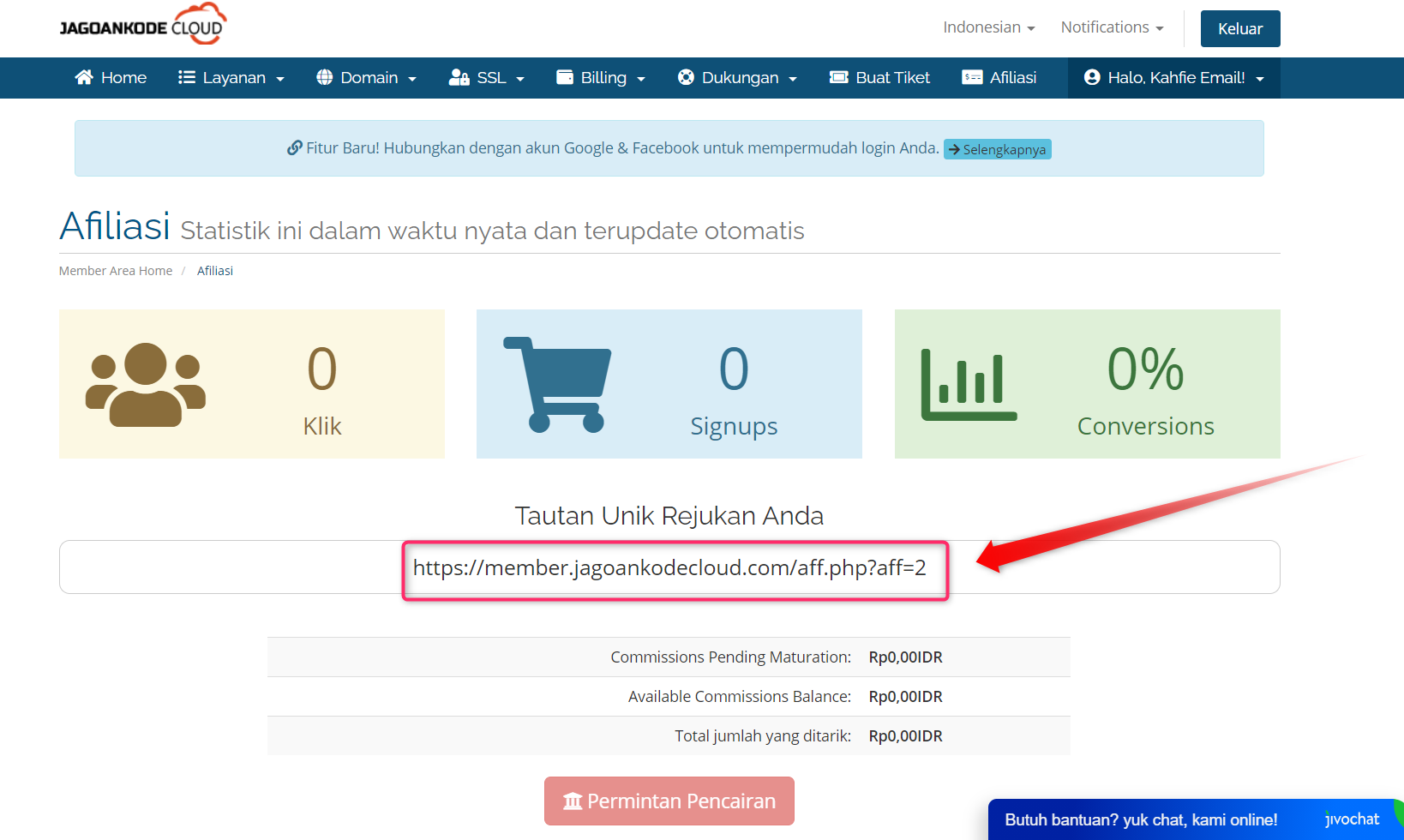Open the Billing menu item
Viewport: 1404px width, 840px height.
(601, 77)
